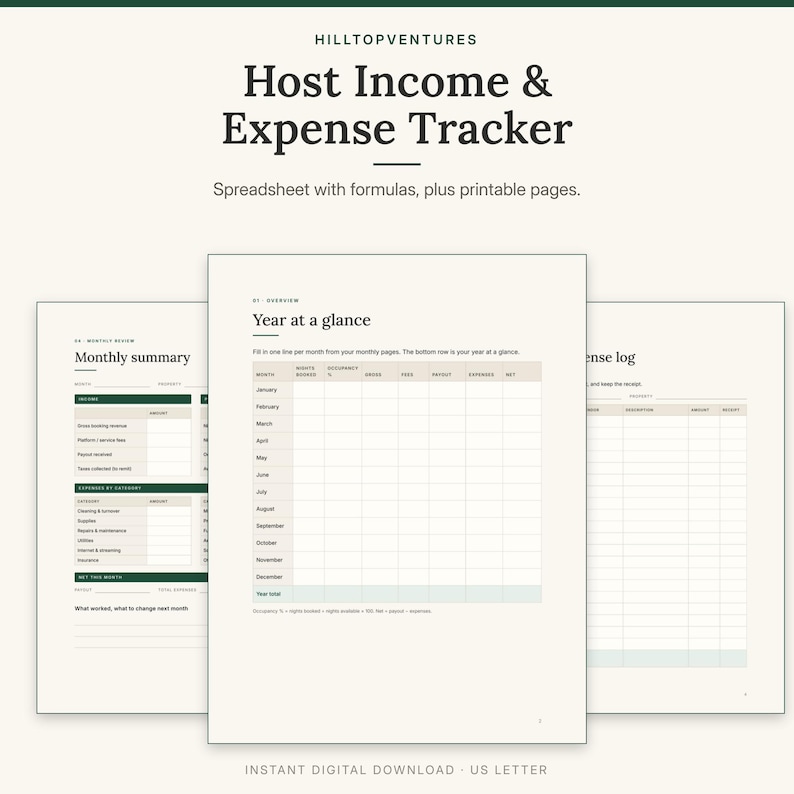The image size is (794, 794).
Task: Click the subtitle 'Spreadsheet with formulas, plus printable pages.'
Action: (396, 189)
